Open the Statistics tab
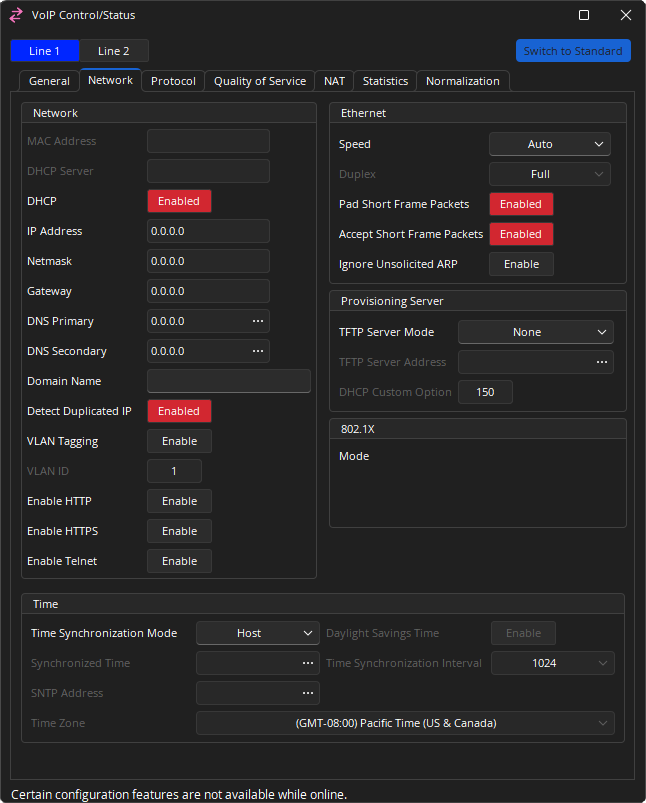Screen dimensions: 646x803 pos(385,81)
